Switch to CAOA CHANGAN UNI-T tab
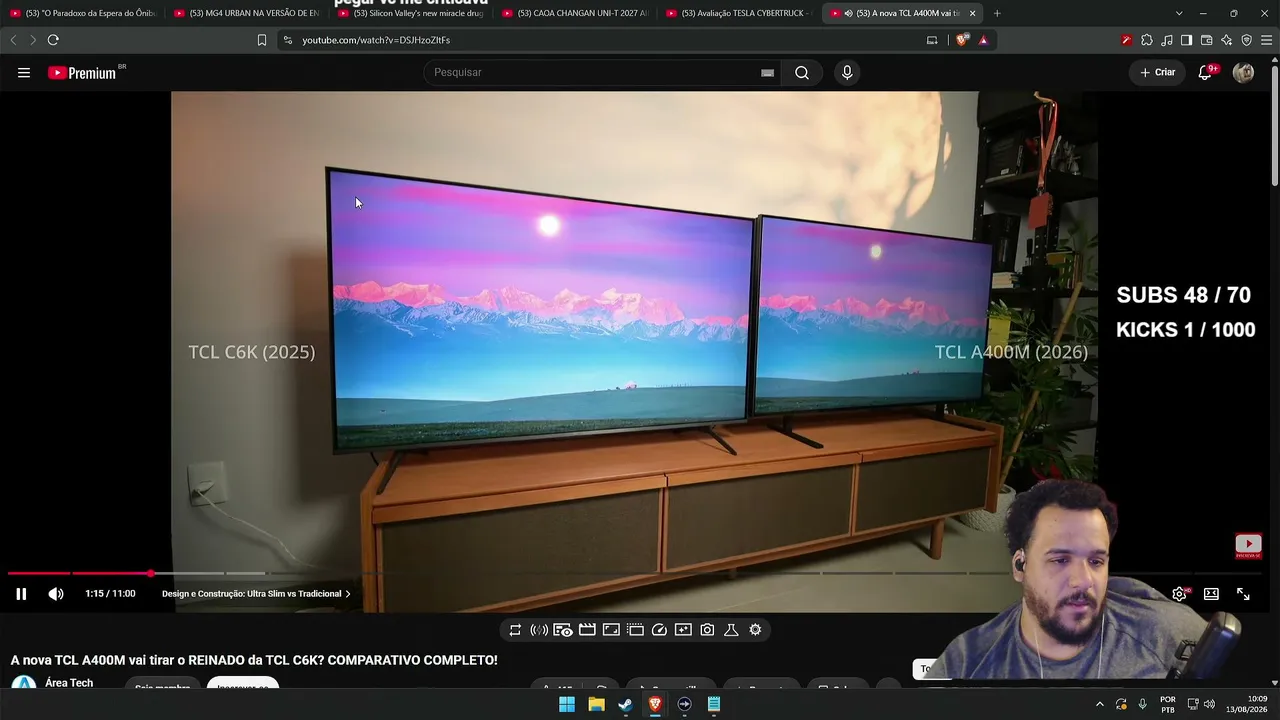The width and height of the screenshot is (1280, 720). click(x=574, y=13)
